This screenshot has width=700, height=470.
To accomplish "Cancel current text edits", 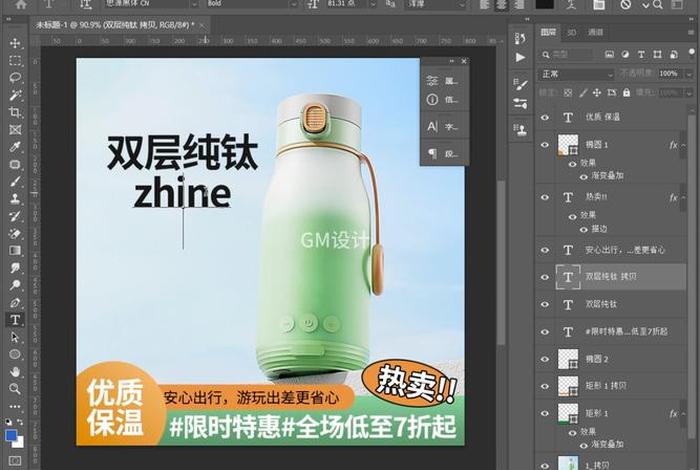I will tap(626, 4).
